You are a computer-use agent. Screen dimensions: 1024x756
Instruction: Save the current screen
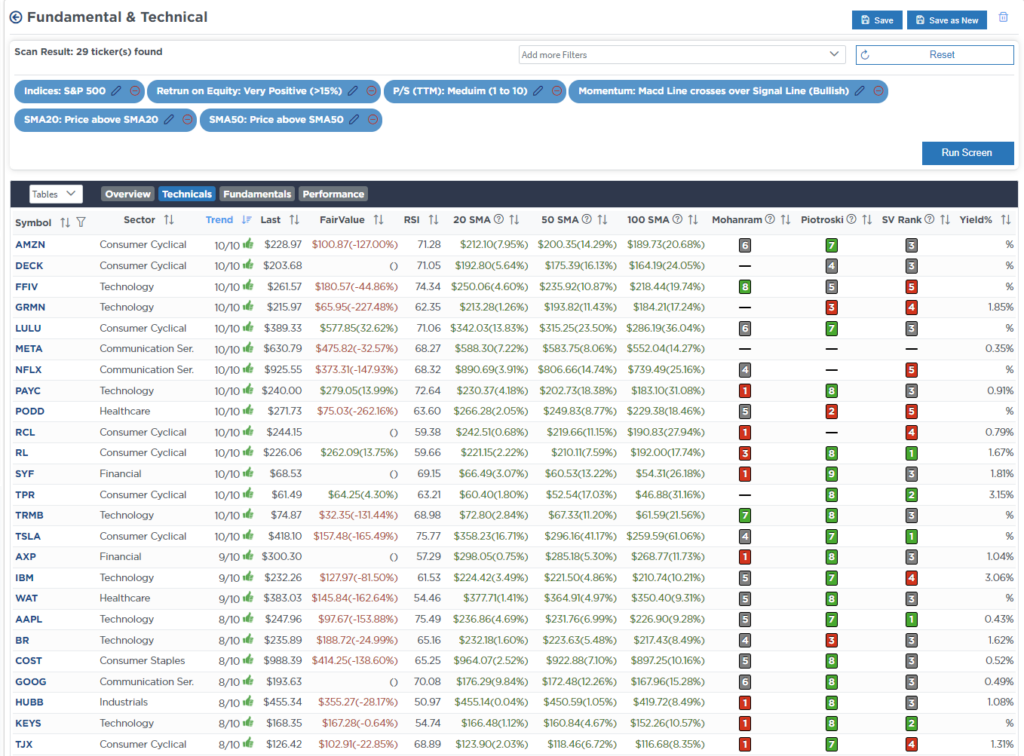877,20
